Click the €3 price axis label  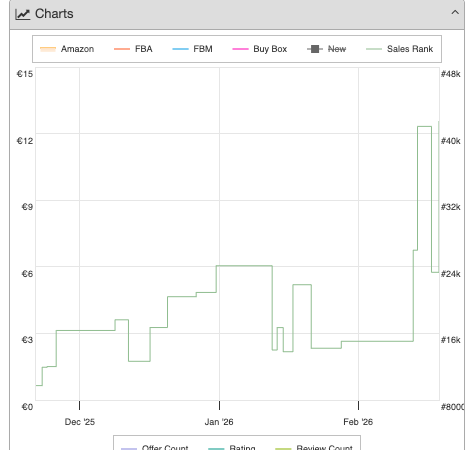tap(27, 340)
